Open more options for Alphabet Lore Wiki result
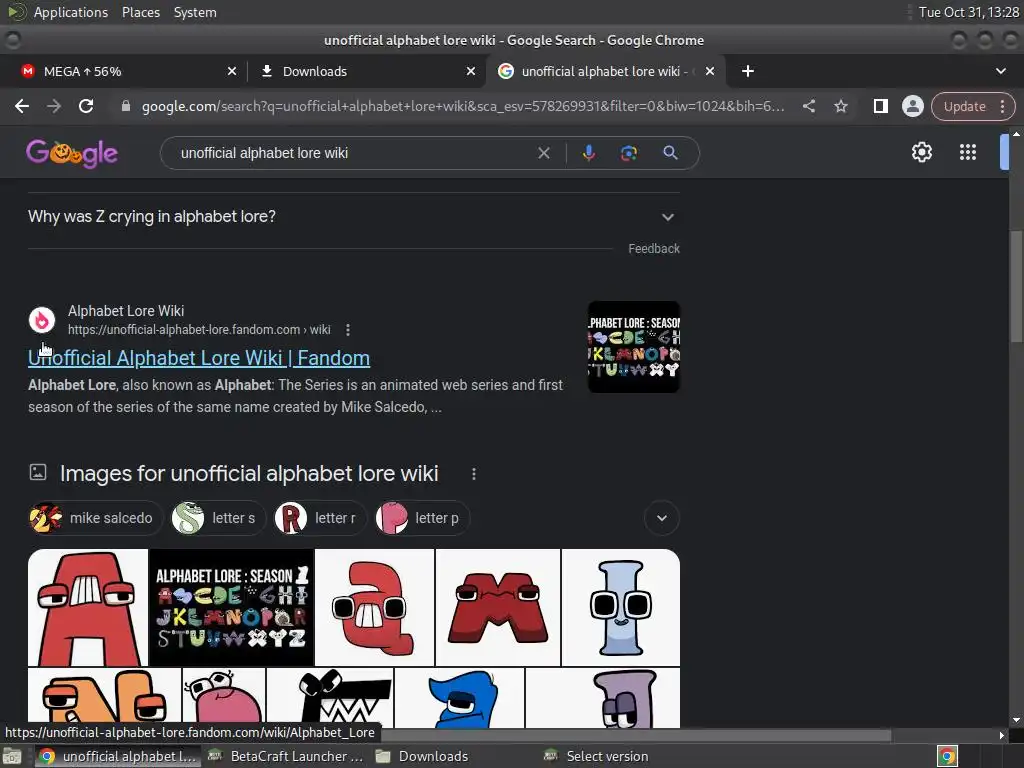The width and height of the screenshot is (1024, 768). [x=348, y=330]
